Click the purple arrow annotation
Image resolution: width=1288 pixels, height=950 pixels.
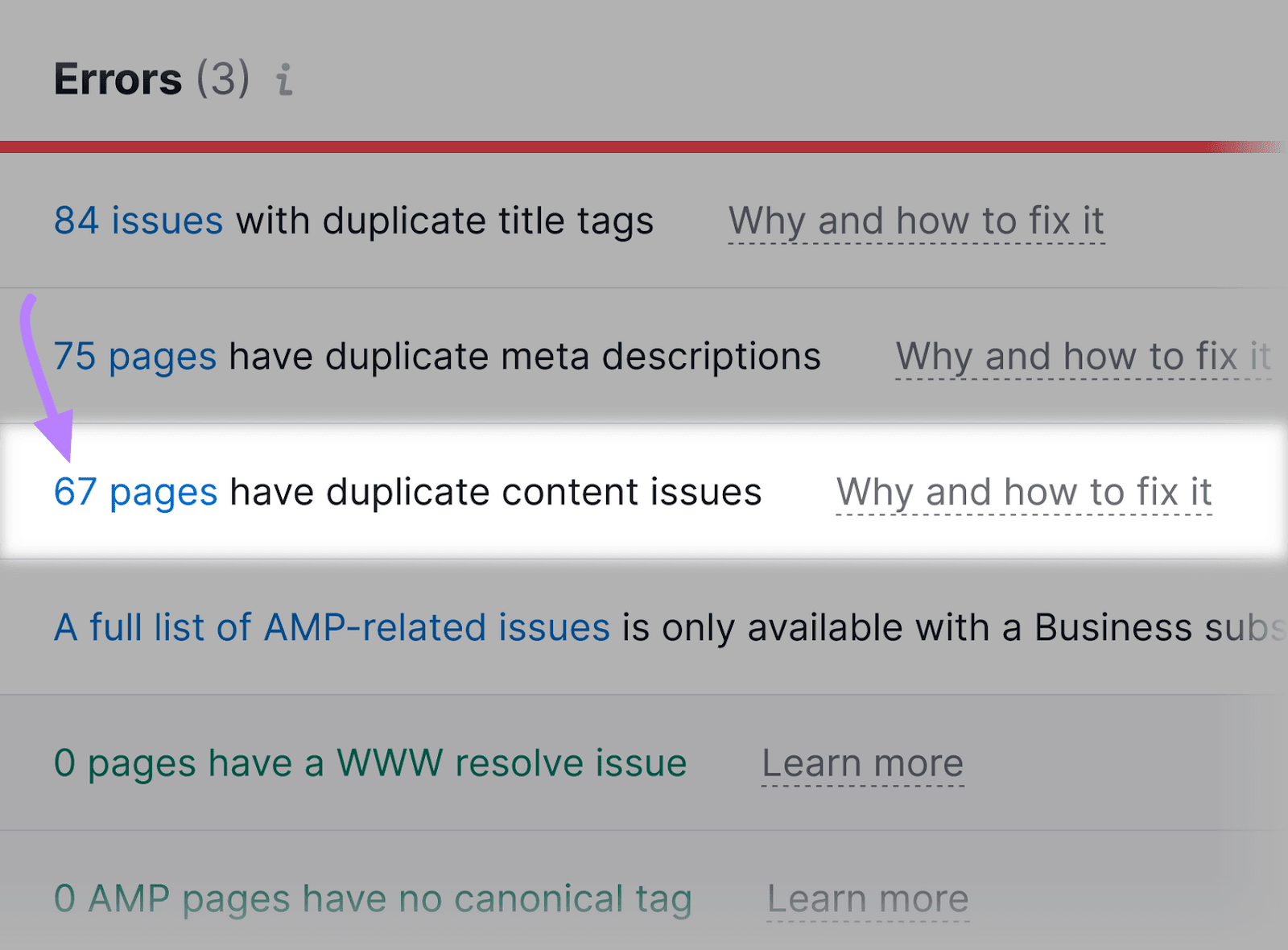coord(48,378)
